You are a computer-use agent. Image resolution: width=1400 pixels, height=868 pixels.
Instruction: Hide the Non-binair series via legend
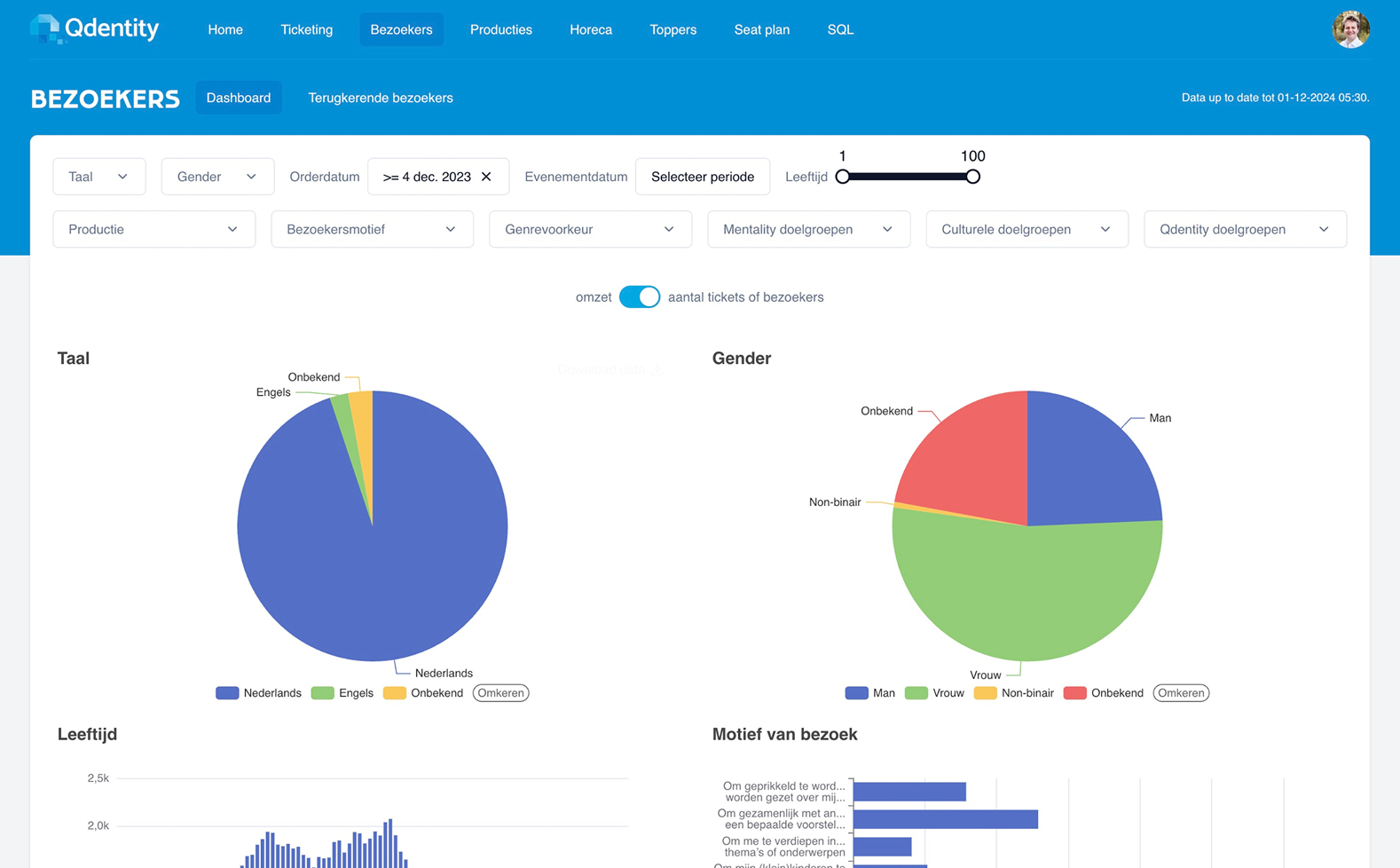[x=1014, y=693]
